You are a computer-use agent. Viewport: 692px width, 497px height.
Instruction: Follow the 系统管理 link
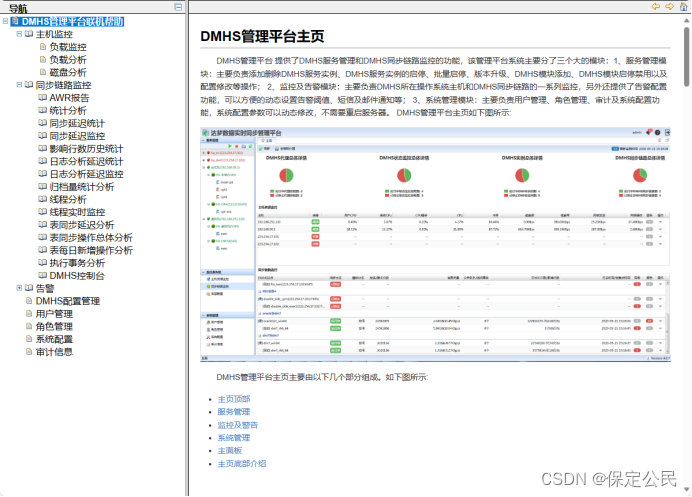tap(233, 438)
